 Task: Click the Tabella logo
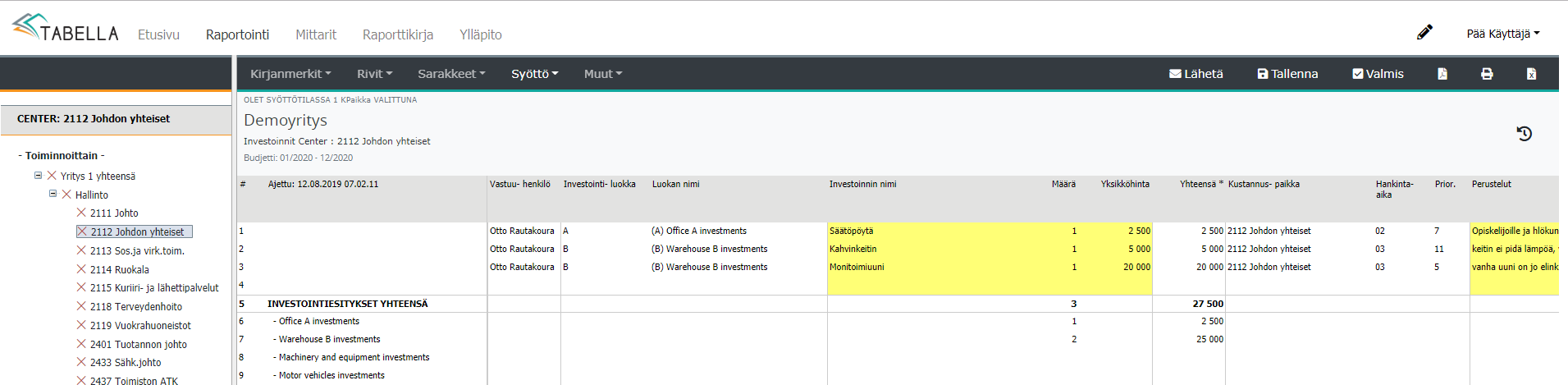coord(66,29)
